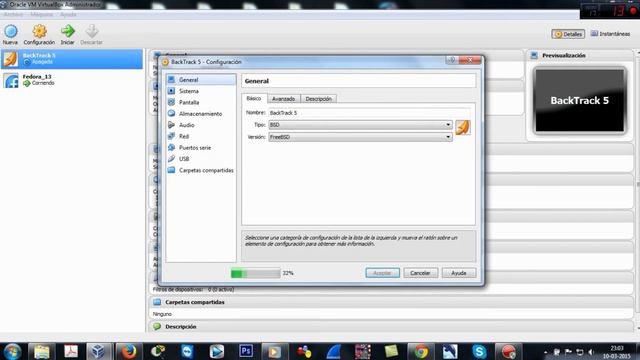Click the BackTrack 5 preview thumbnail
640x360 pixels.
[580, 100]
